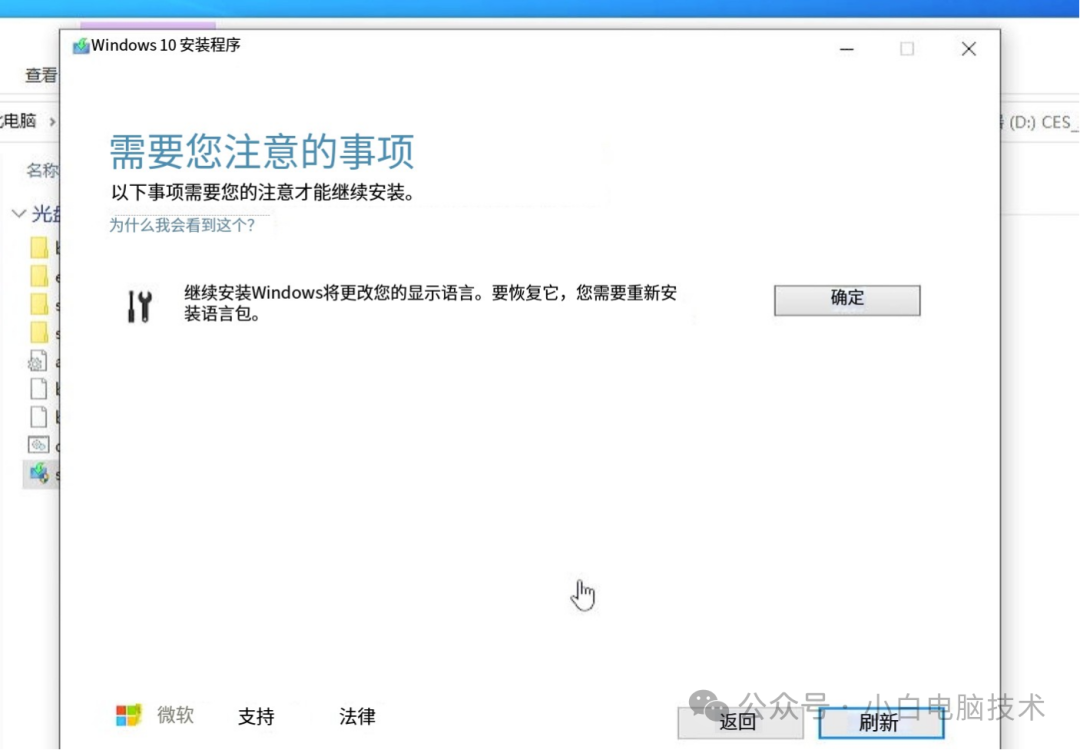Select the highlighted setup application icon in sidebar
The width and height of the screenshot is (1080, 750).
tap(38, 472)
